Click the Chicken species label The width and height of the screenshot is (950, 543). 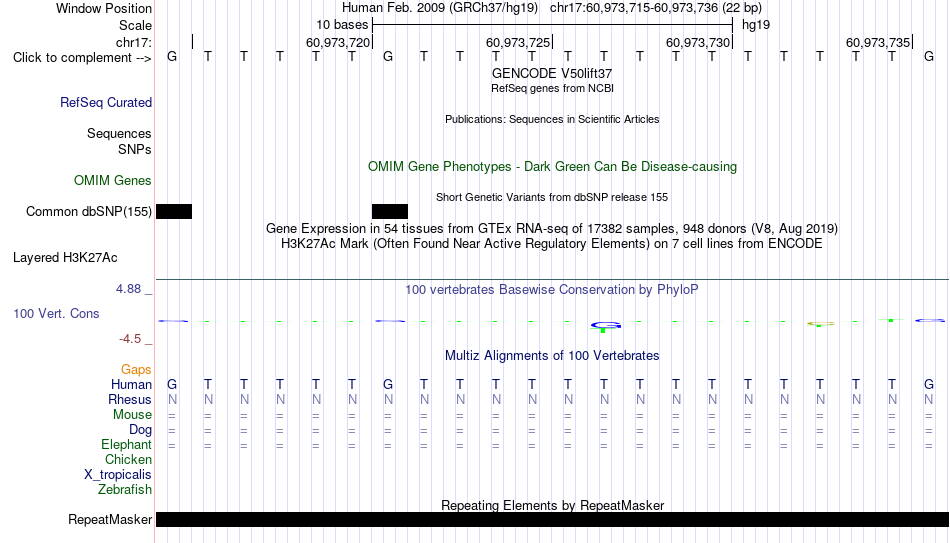(128, 459)
